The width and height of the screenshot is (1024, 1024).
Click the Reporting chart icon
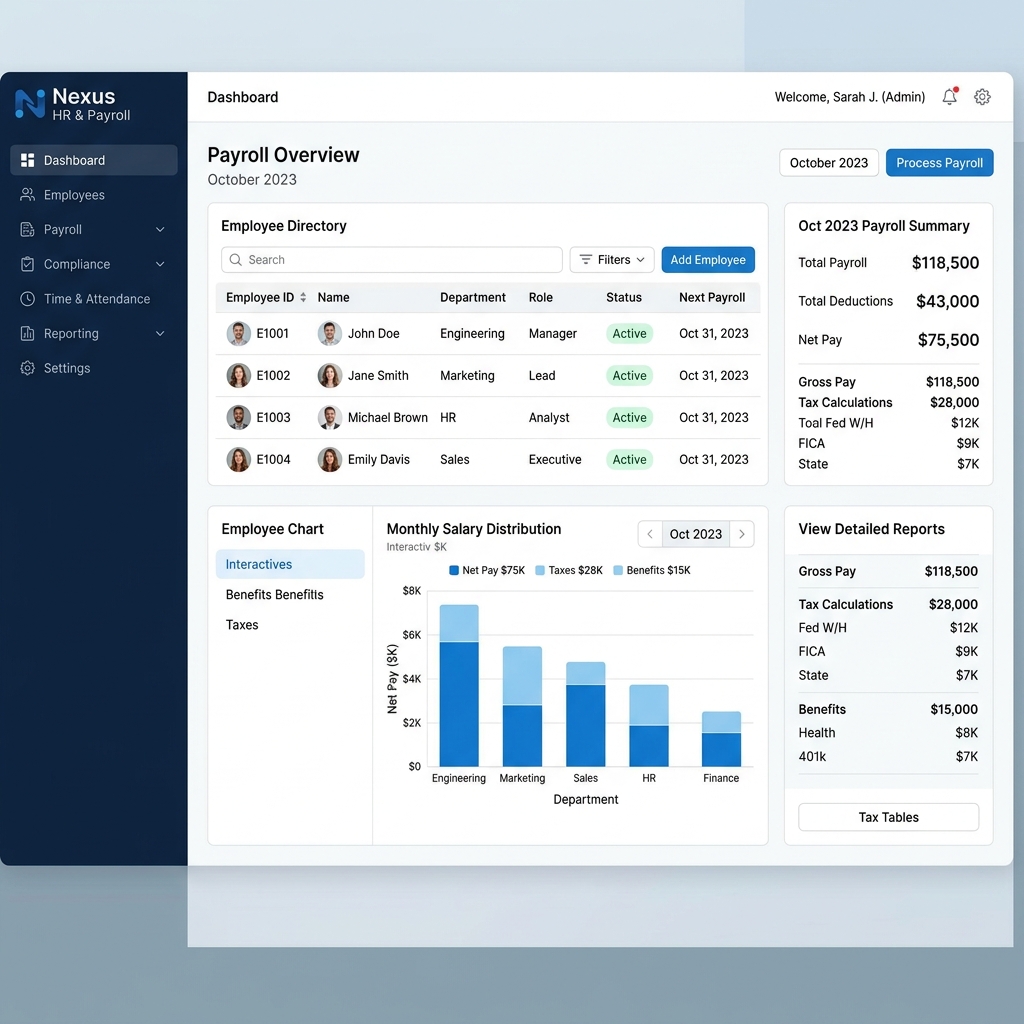[x=27, y=333]
